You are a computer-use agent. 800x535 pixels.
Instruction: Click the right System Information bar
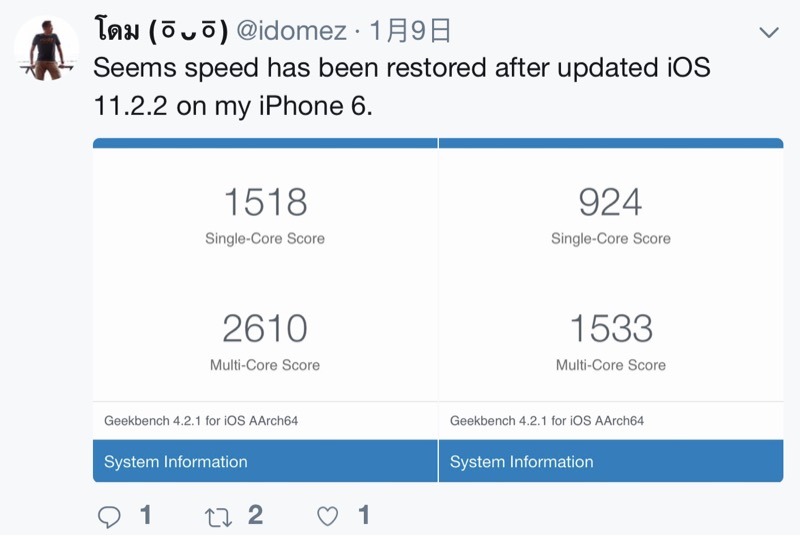pyautogui.click(x=610, y=462)
